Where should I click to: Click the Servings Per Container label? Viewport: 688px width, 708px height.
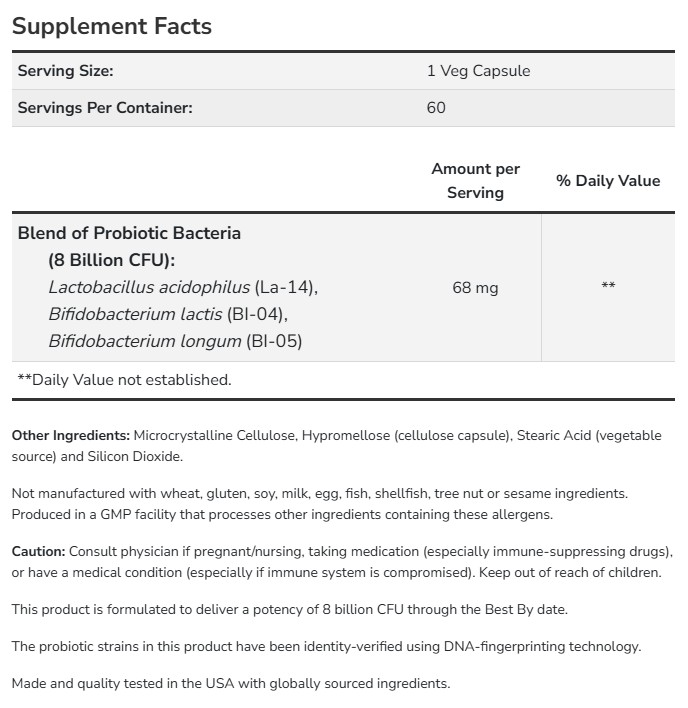(x=104, y=107)
